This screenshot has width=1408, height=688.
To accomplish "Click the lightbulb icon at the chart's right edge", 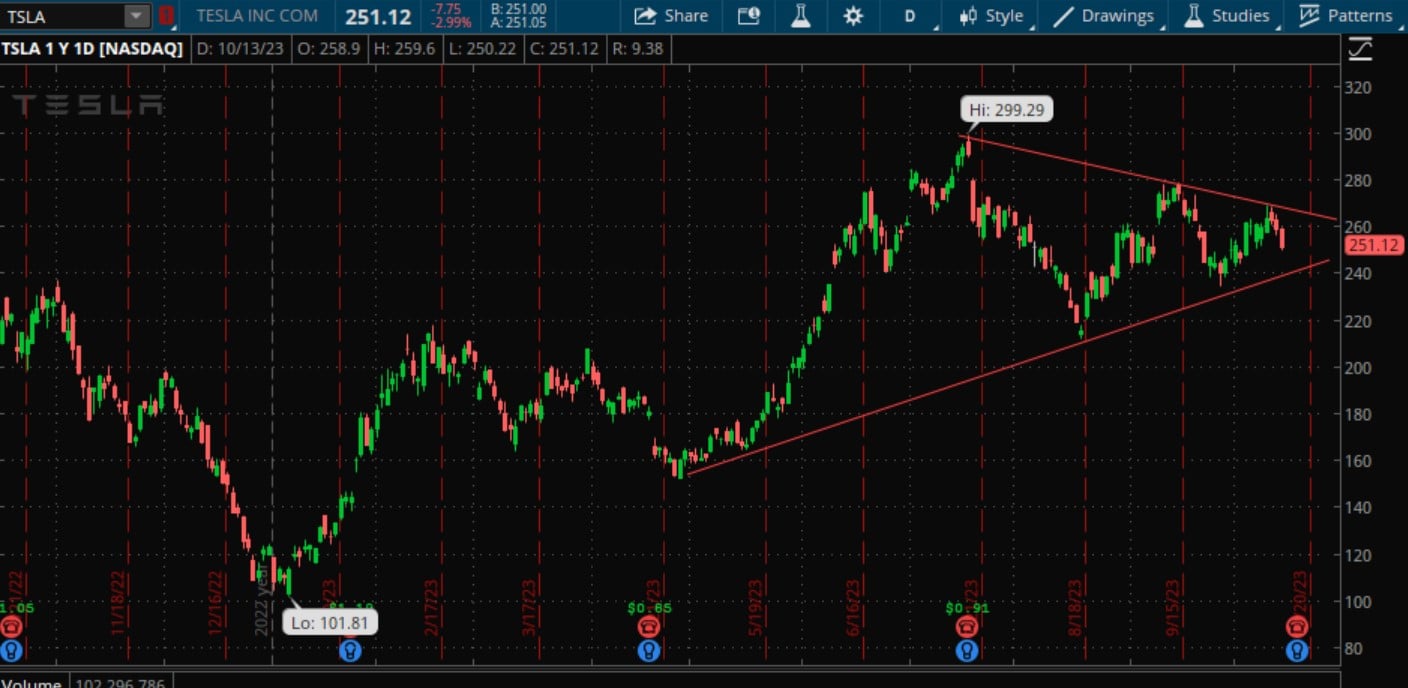I will [x=1297, y=651].
